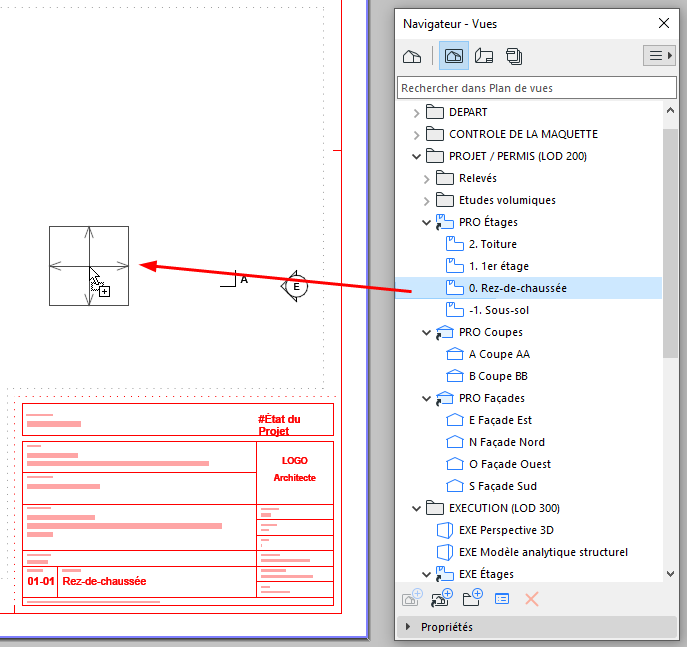Click the save current view button

tap(412, 598)
